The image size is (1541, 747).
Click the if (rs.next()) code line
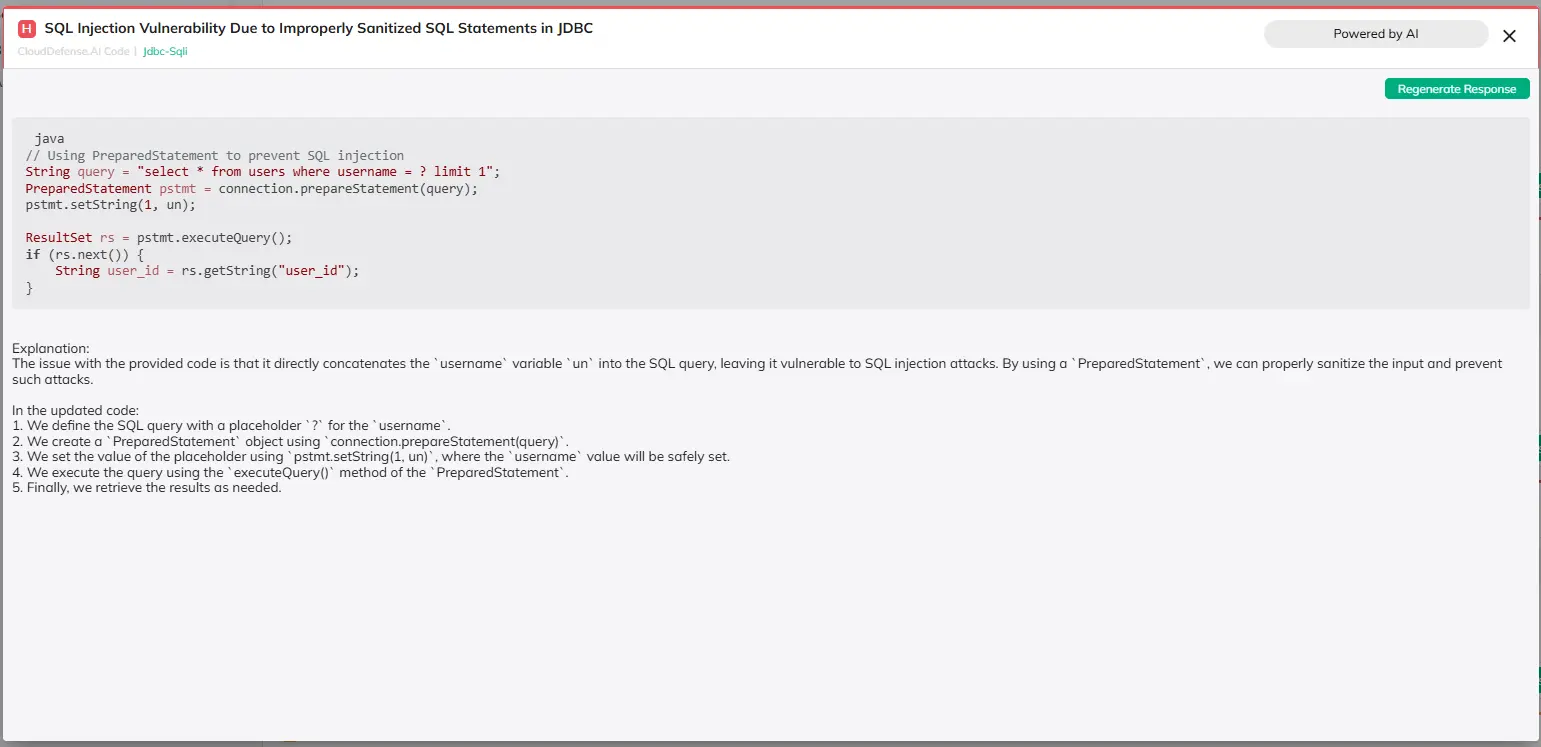tap(85, 254)
